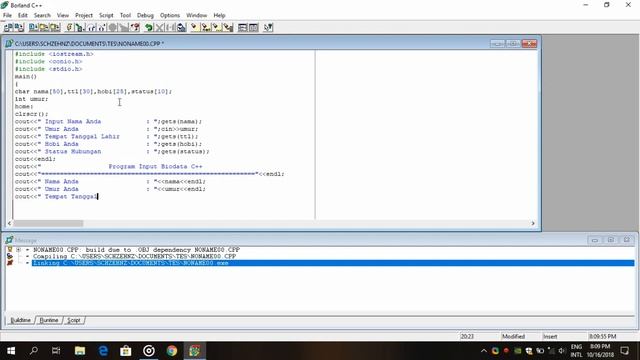Open Google Chrome from the taskbar
This screenshot has height=360, width=640.
(172, 351)
